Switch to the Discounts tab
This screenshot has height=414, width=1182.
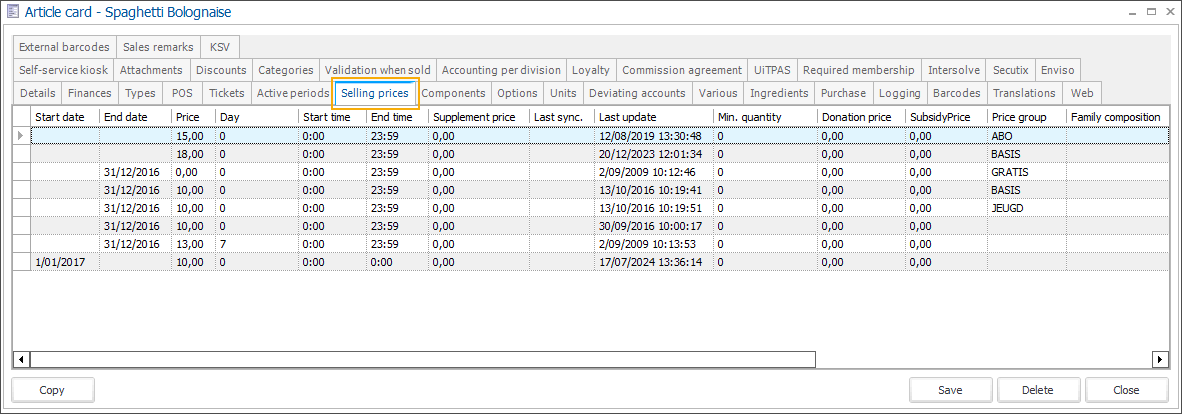[220, 70]
